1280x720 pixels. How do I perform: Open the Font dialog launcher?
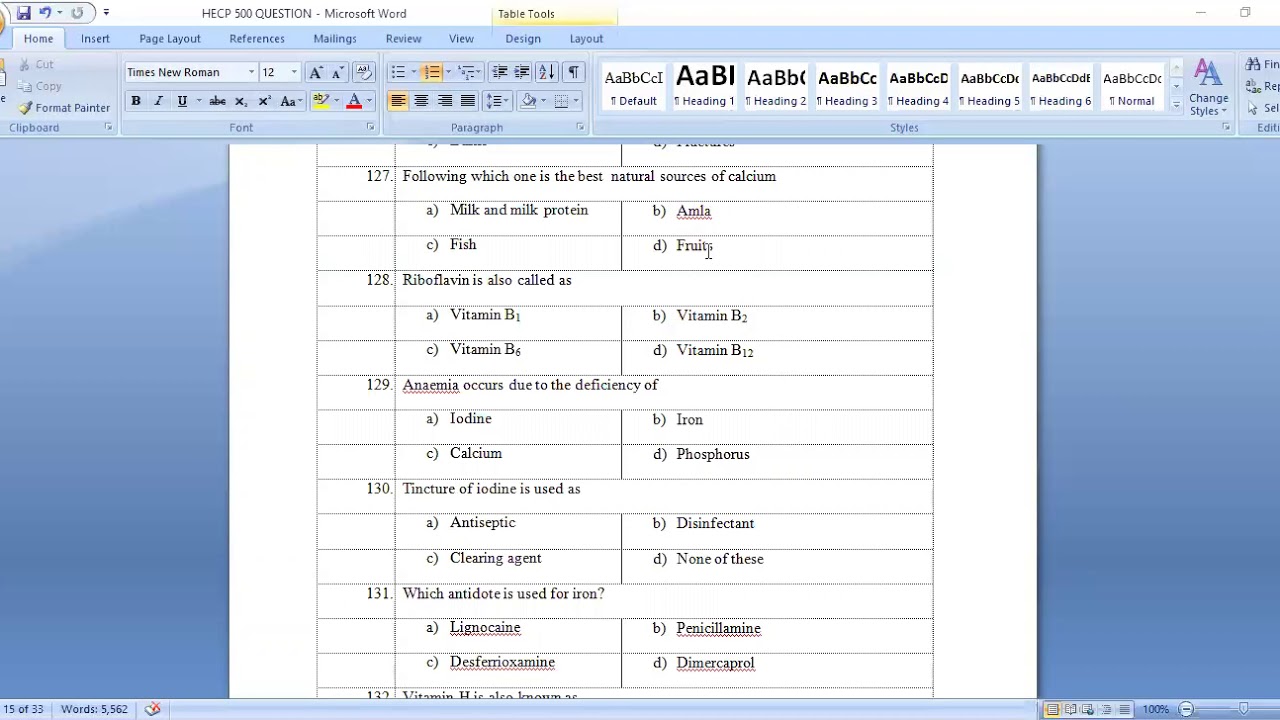[370, 127]
